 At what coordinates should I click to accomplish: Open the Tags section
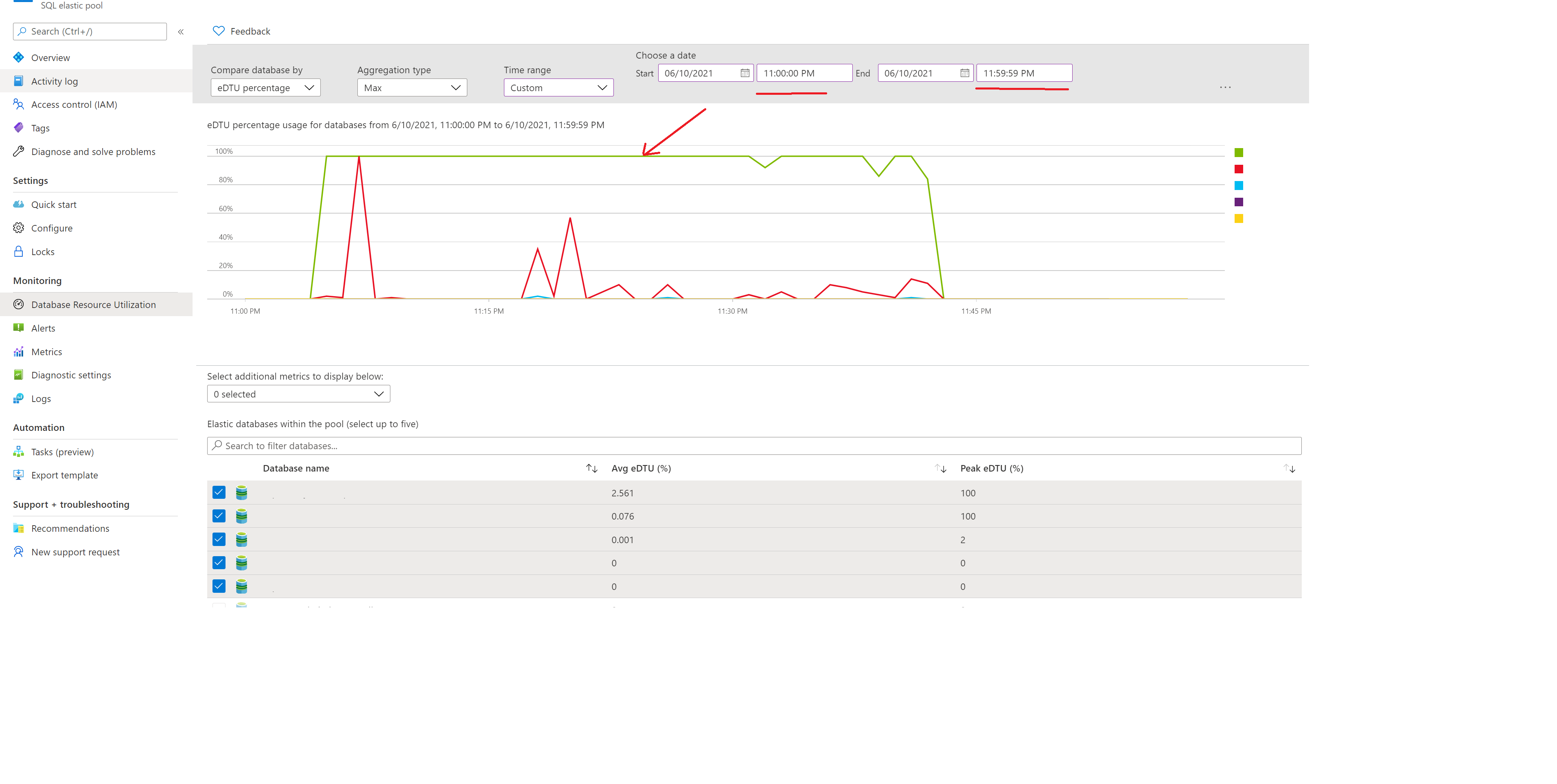[x=40, y=127]
